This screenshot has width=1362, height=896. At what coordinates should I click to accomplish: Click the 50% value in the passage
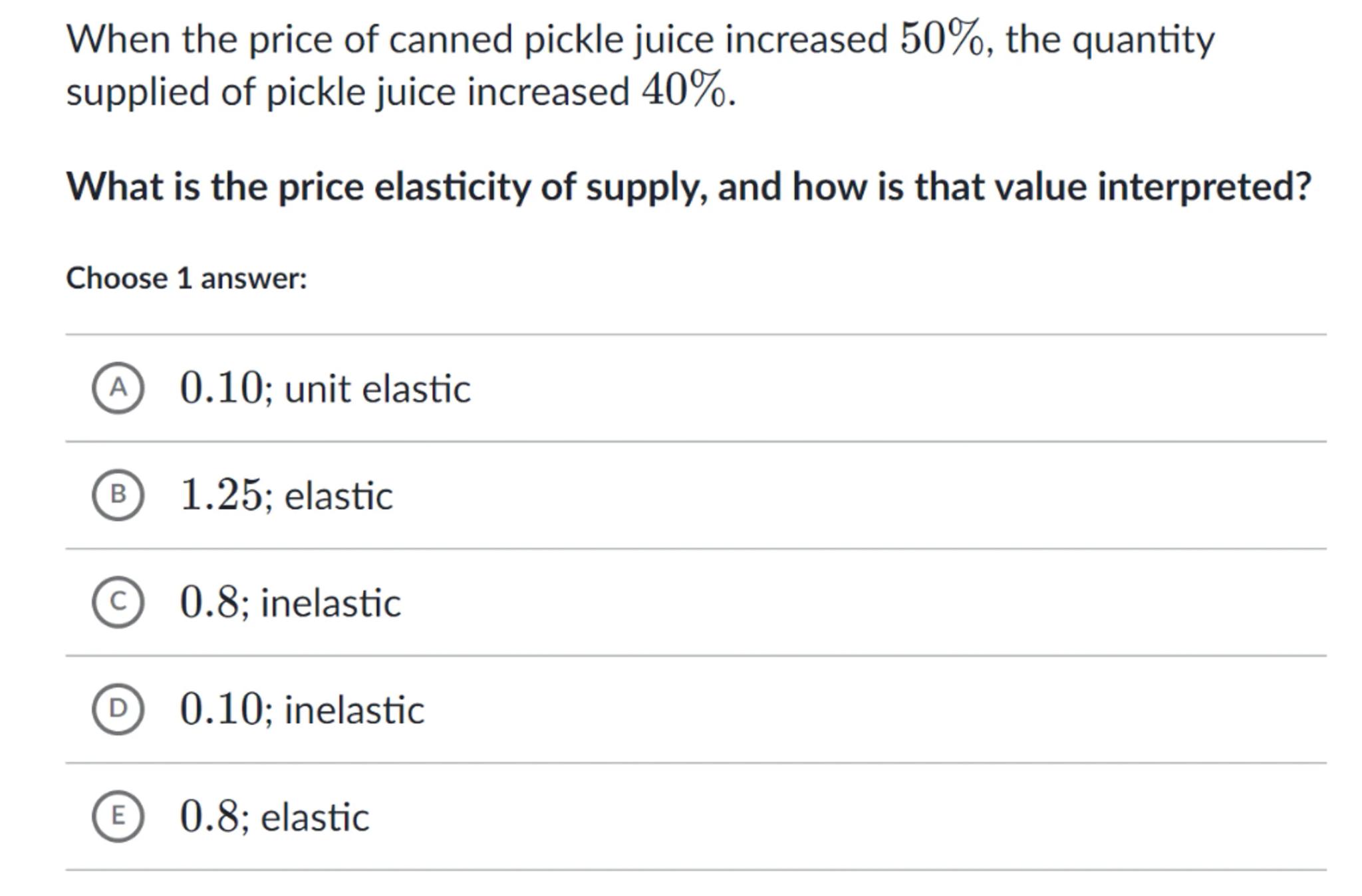tap(941, 39)
